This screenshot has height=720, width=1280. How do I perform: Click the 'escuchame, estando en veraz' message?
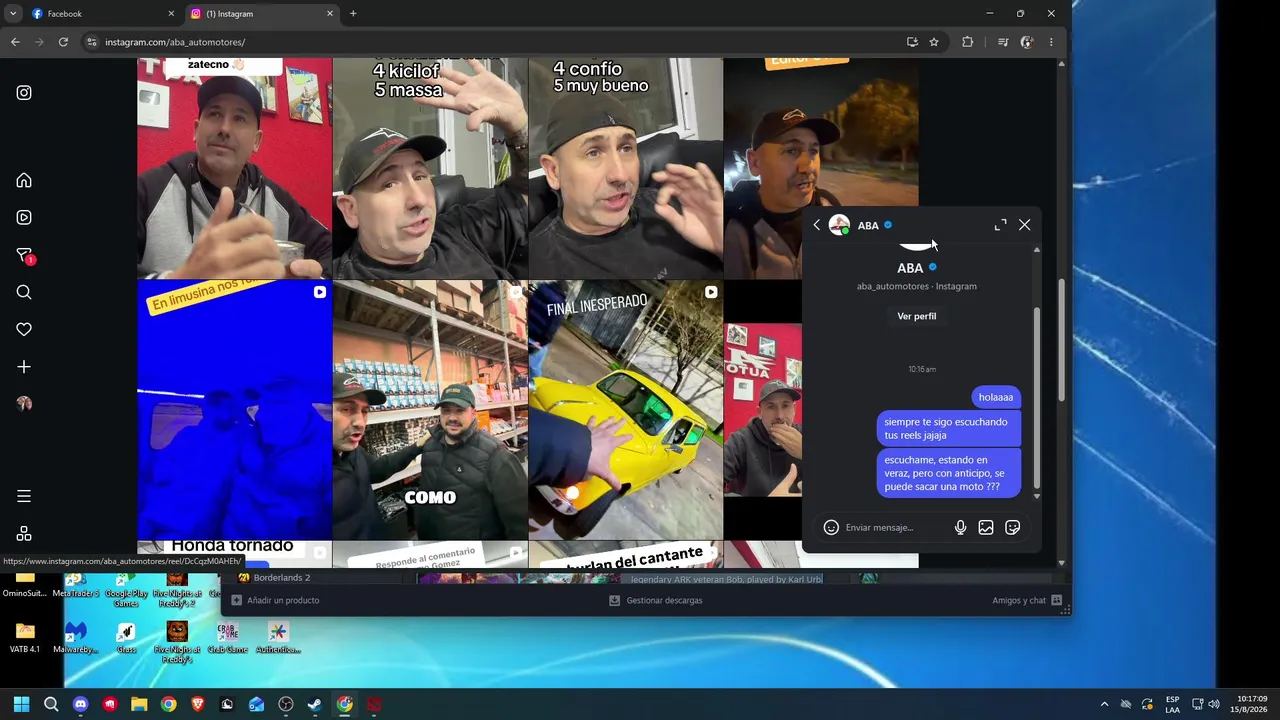pyautogui.click(x=949, y=473)
